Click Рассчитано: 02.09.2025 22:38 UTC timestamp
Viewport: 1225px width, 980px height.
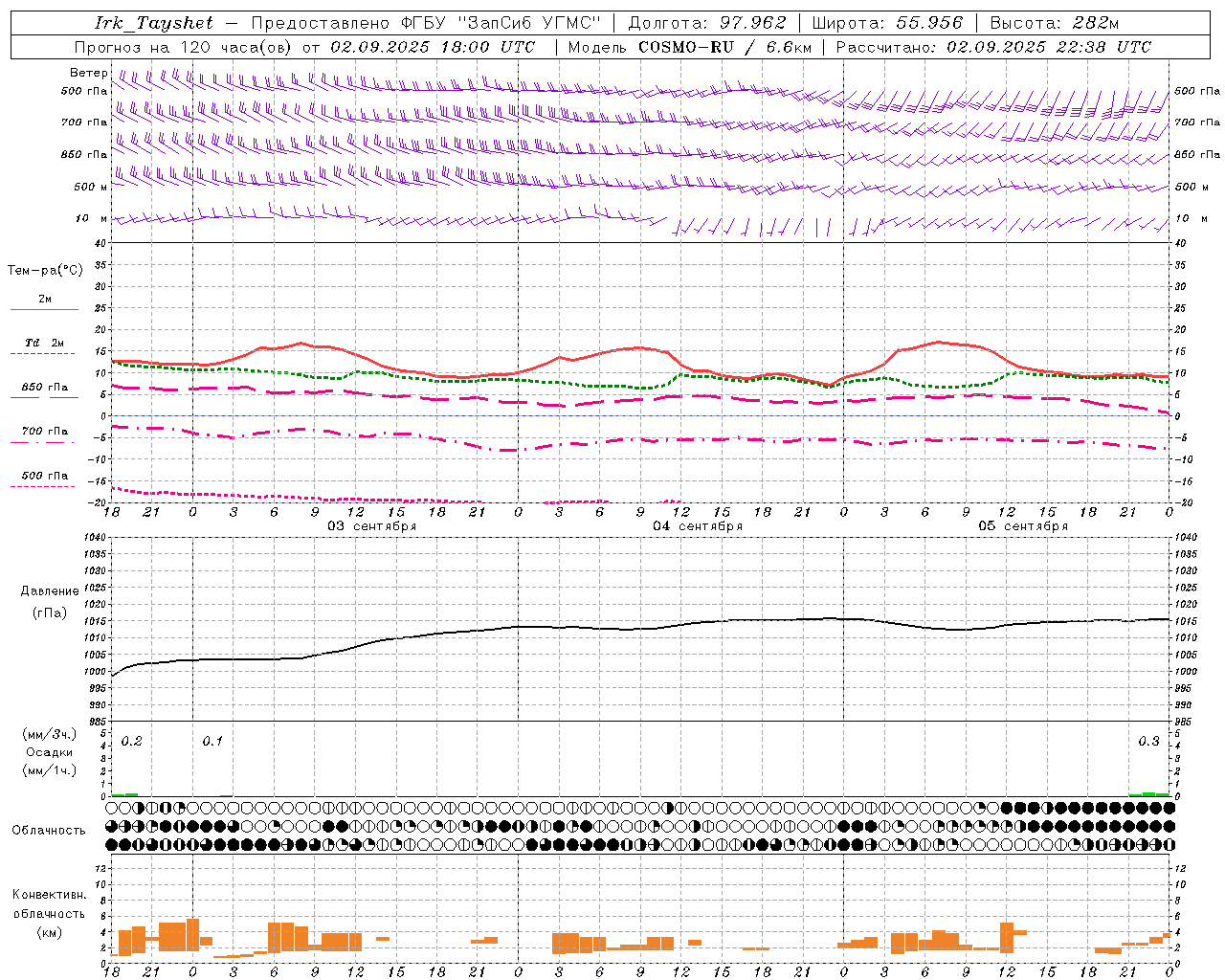993,47
